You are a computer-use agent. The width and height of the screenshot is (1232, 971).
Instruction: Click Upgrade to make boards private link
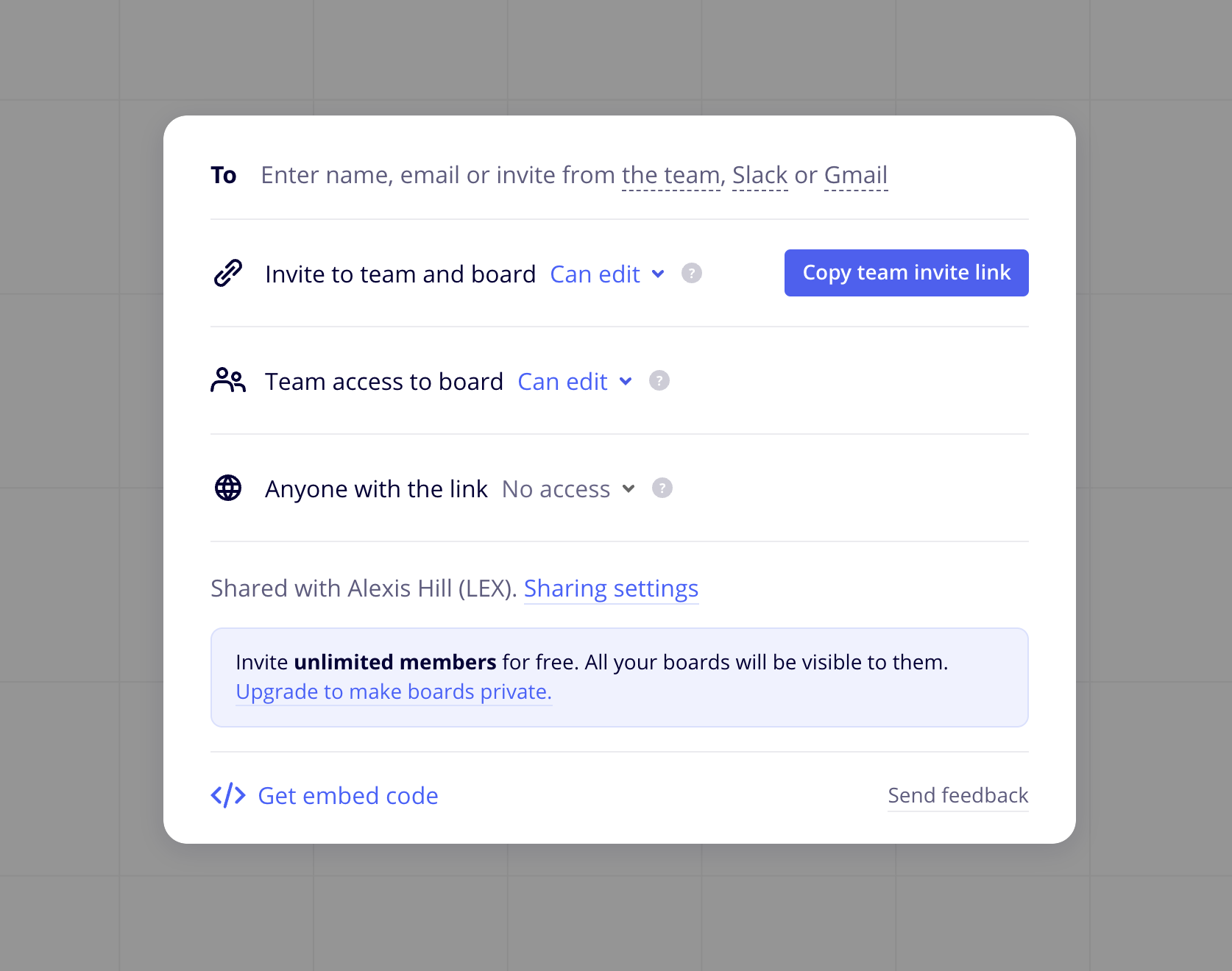pyautogui.click(x=394, y=691)
